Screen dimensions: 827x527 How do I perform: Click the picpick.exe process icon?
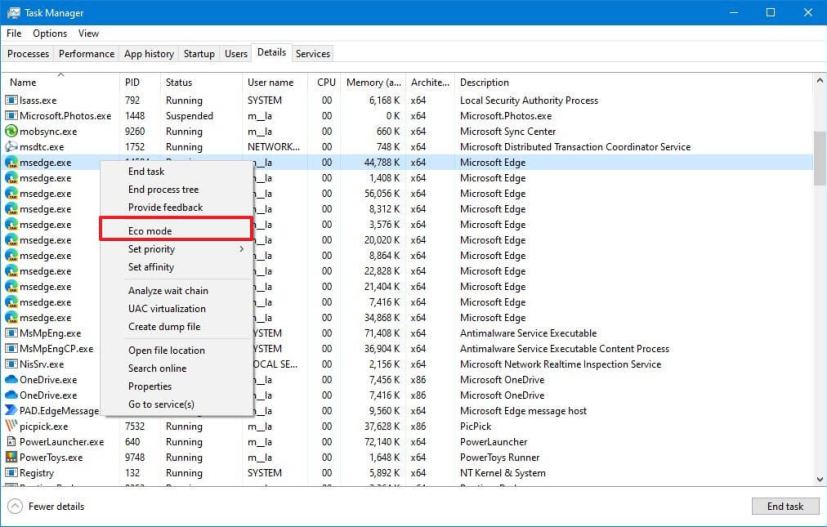point(11,426)
